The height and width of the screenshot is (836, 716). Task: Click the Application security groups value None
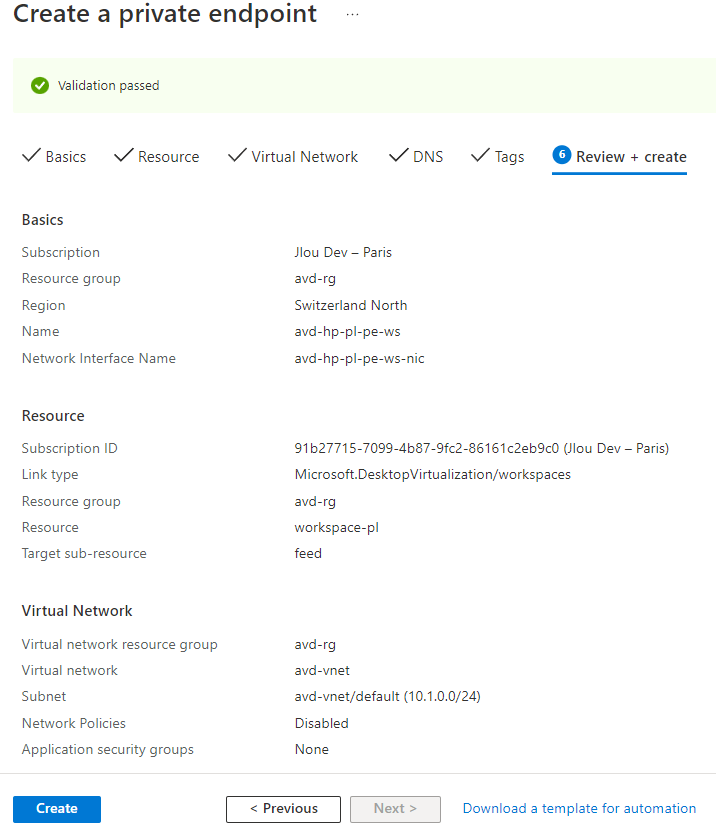click(311, 749)
